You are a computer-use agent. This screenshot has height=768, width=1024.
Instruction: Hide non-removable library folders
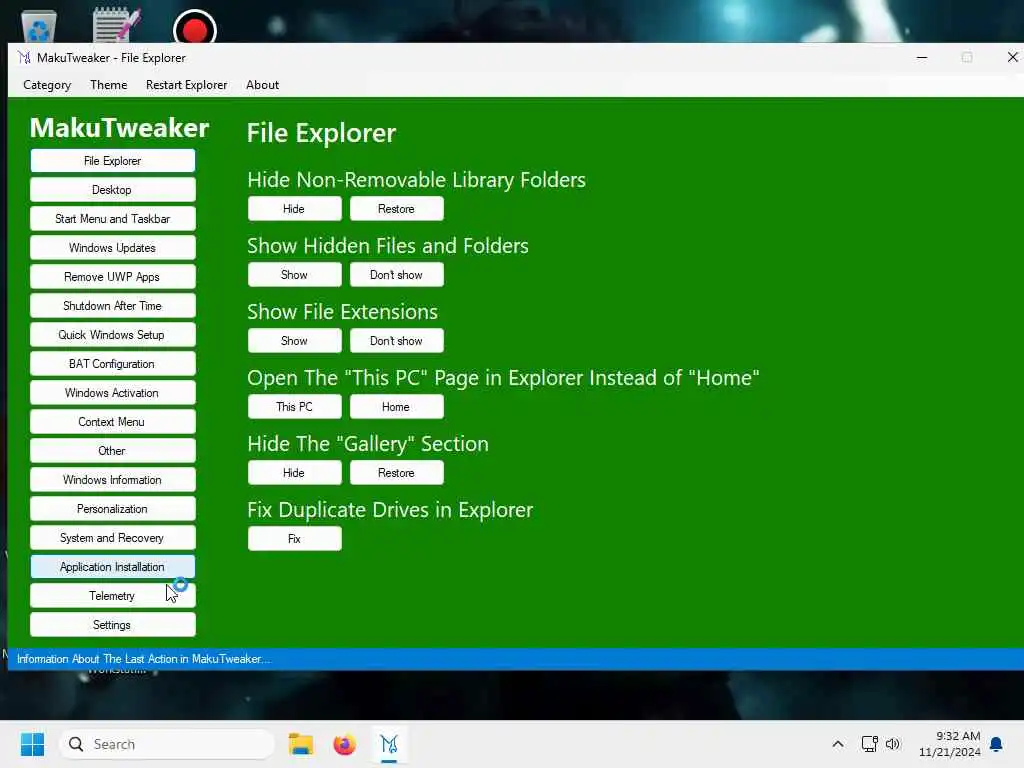295,209
